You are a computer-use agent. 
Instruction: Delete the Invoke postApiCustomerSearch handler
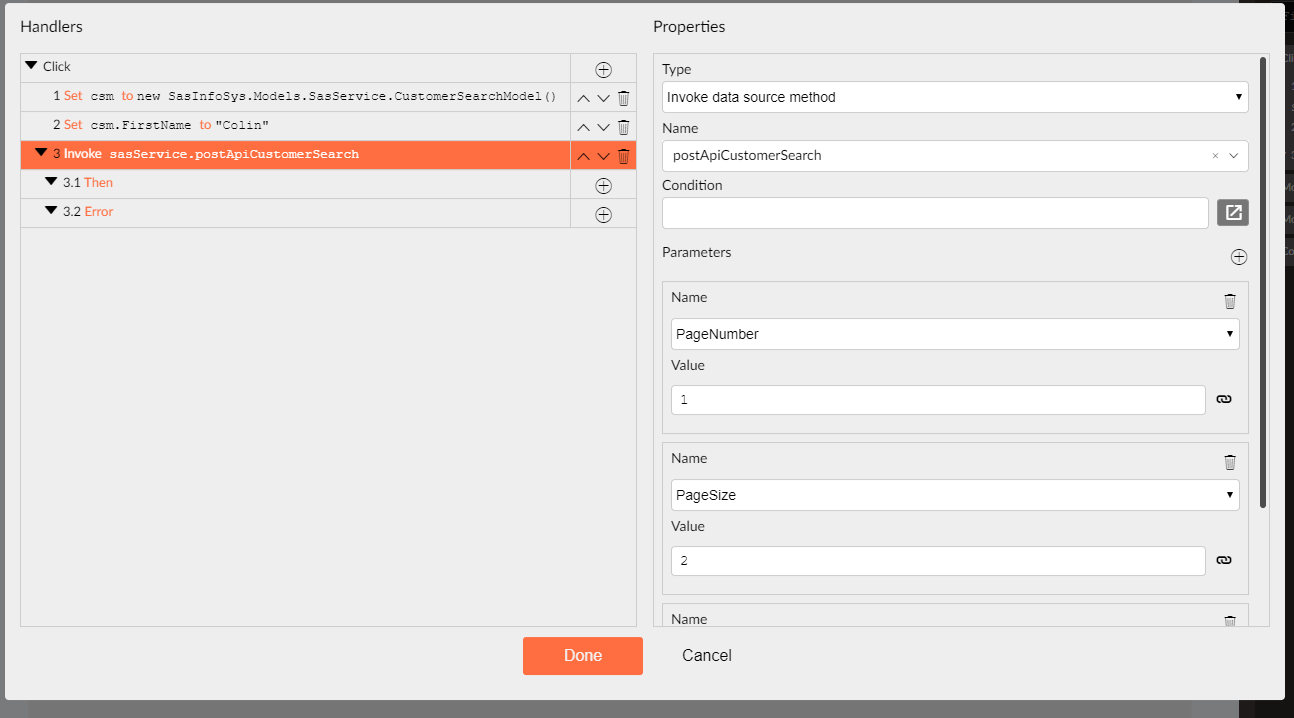tap(623, 156)
